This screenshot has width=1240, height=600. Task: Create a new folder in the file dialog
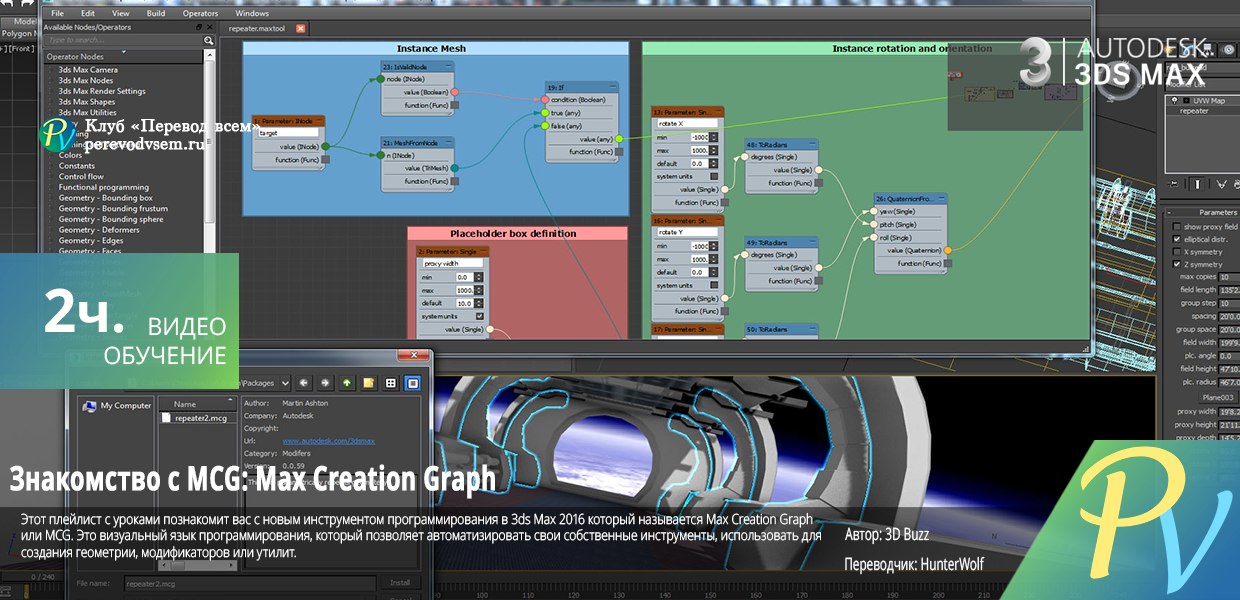tap(369, 382)
